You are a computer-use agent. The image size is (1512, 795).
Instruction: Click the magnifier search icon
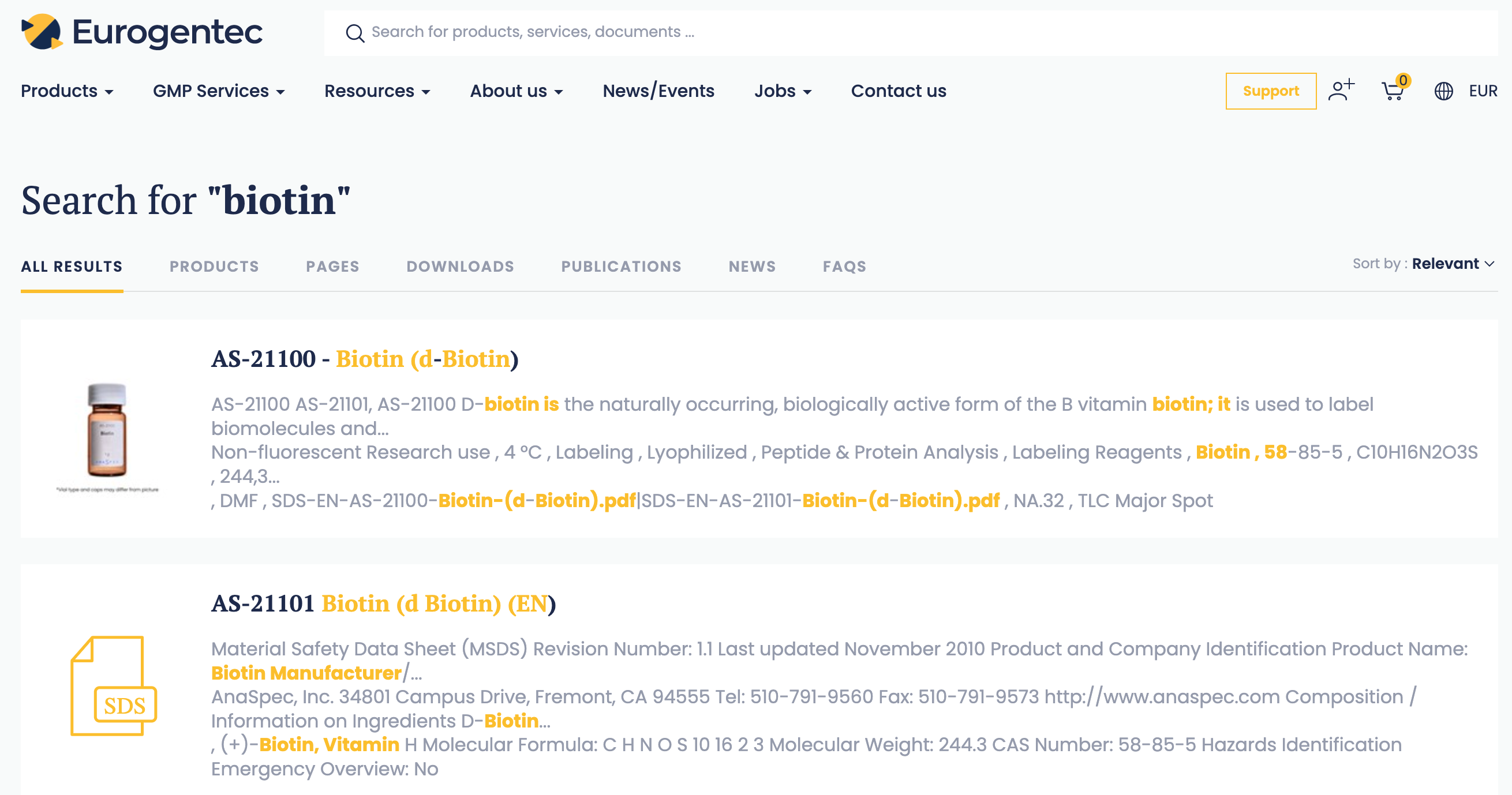pos(354,33)
